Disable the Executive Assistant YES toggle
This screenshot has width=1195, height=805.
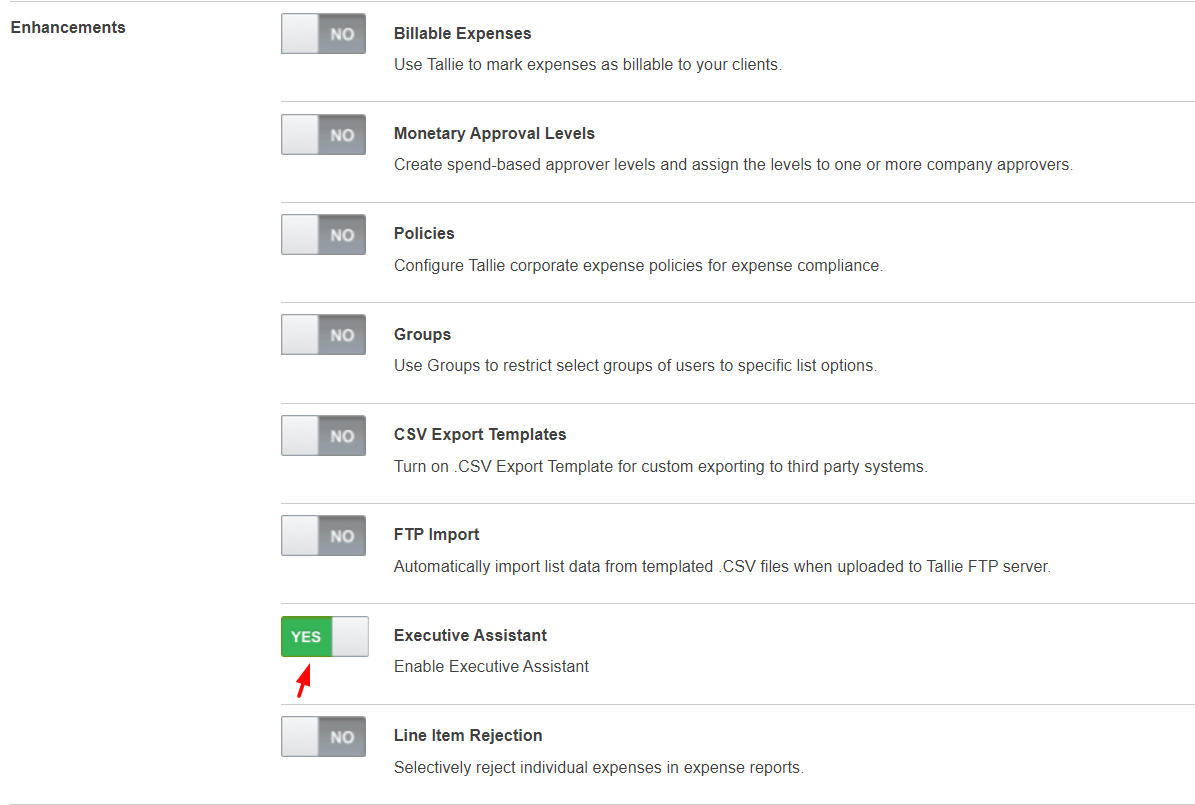tap(324, 636)
